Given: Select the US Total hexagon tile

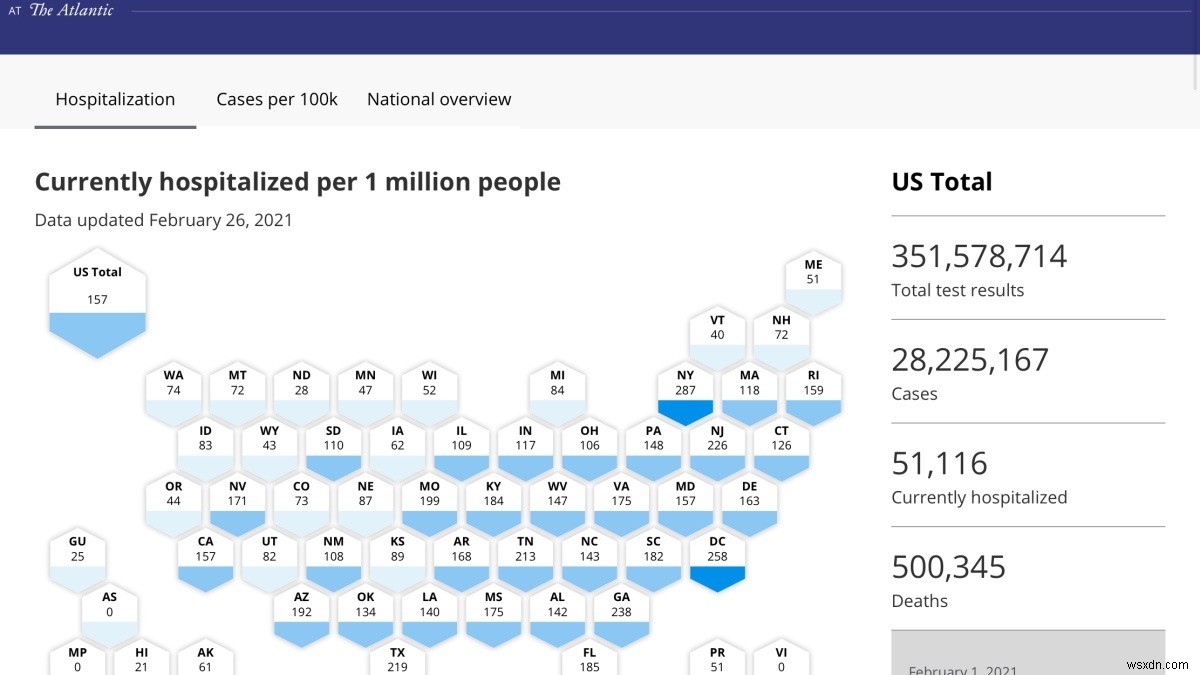Looking at the screenshot, I should coord(97,300).
